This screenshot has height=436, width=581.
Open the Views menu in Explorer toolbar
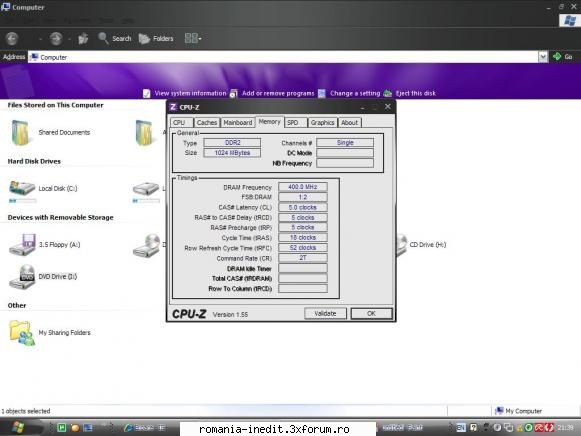193,38
